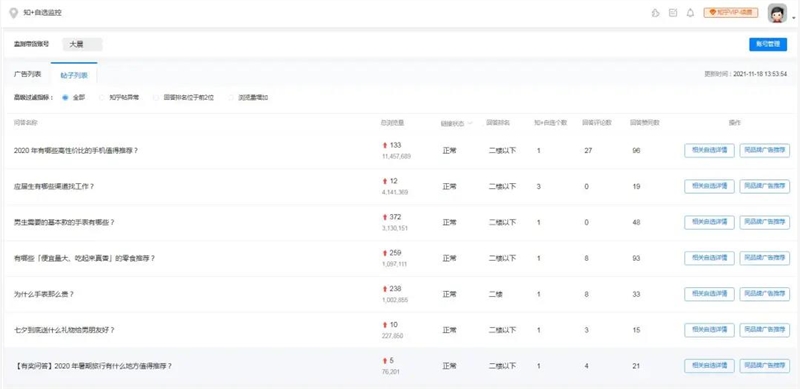Open 同品牌广告推荐 for the 七夕礼物 row
Screen dimensions: 800x389
point(764,330)
